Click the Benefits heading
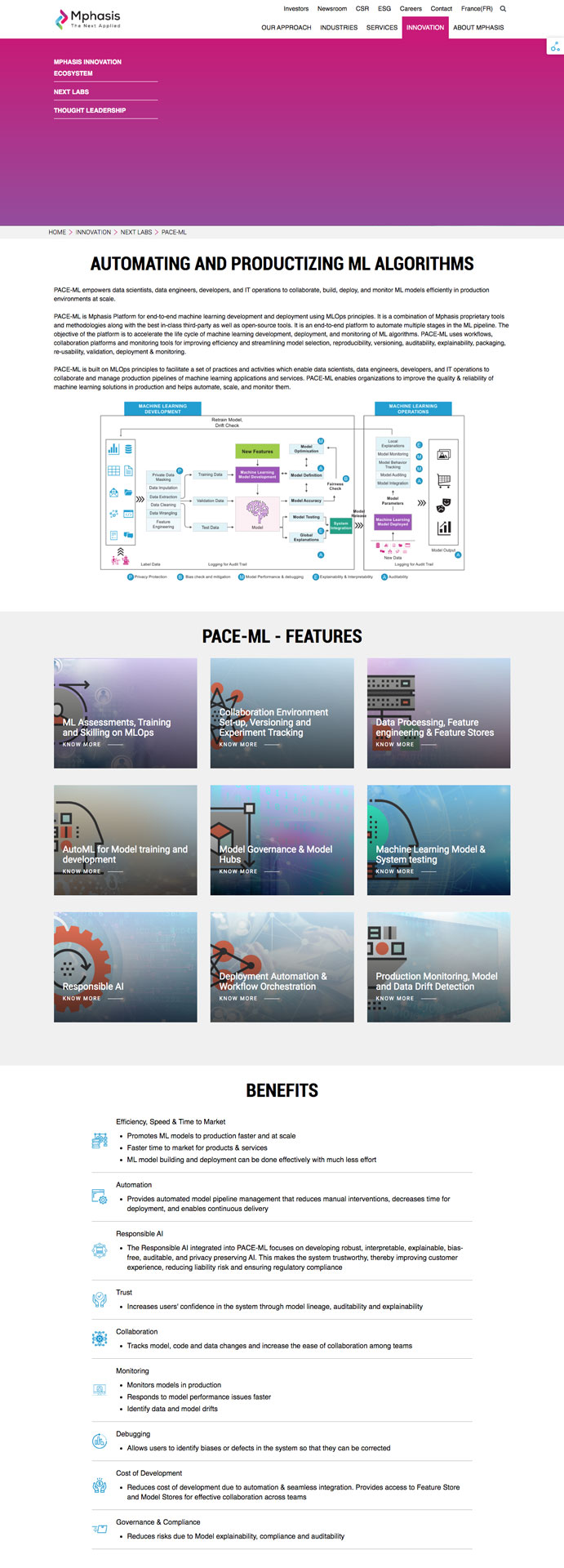The image size is (564, 1568). tap(282, 1090)
